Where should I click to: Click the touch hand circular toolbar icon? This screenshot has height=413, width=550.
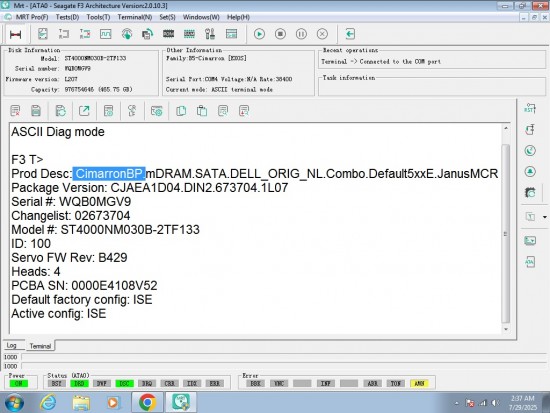127,34
